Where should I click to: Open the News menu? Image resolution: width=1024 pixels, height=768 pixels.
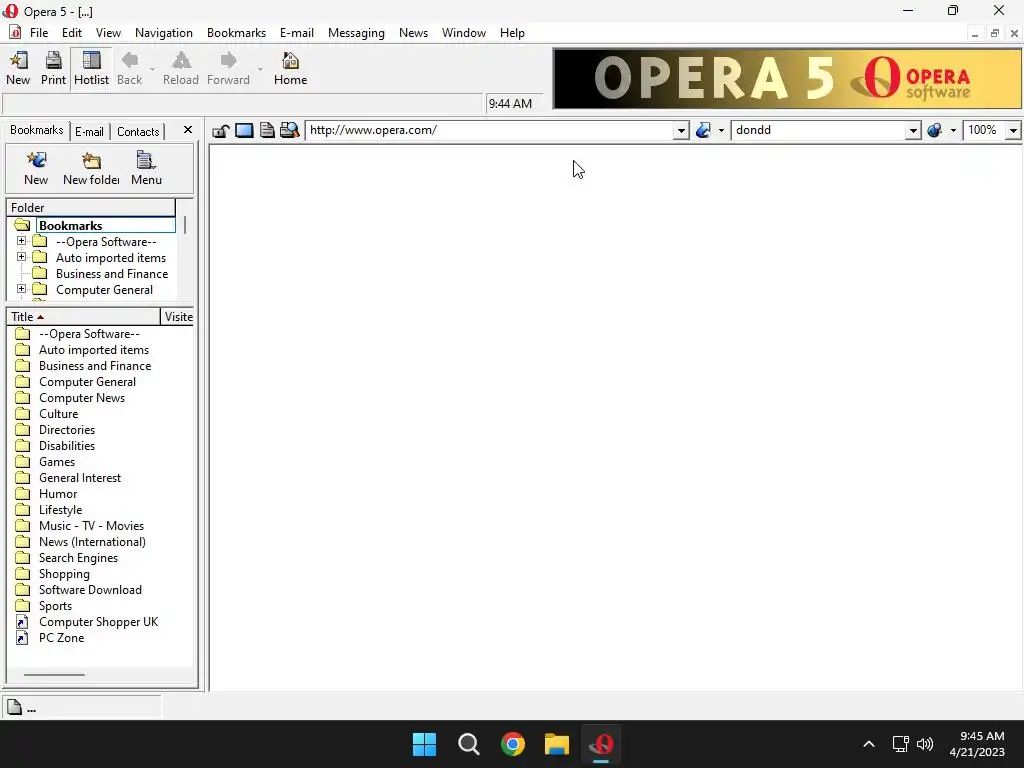(413, 33)
